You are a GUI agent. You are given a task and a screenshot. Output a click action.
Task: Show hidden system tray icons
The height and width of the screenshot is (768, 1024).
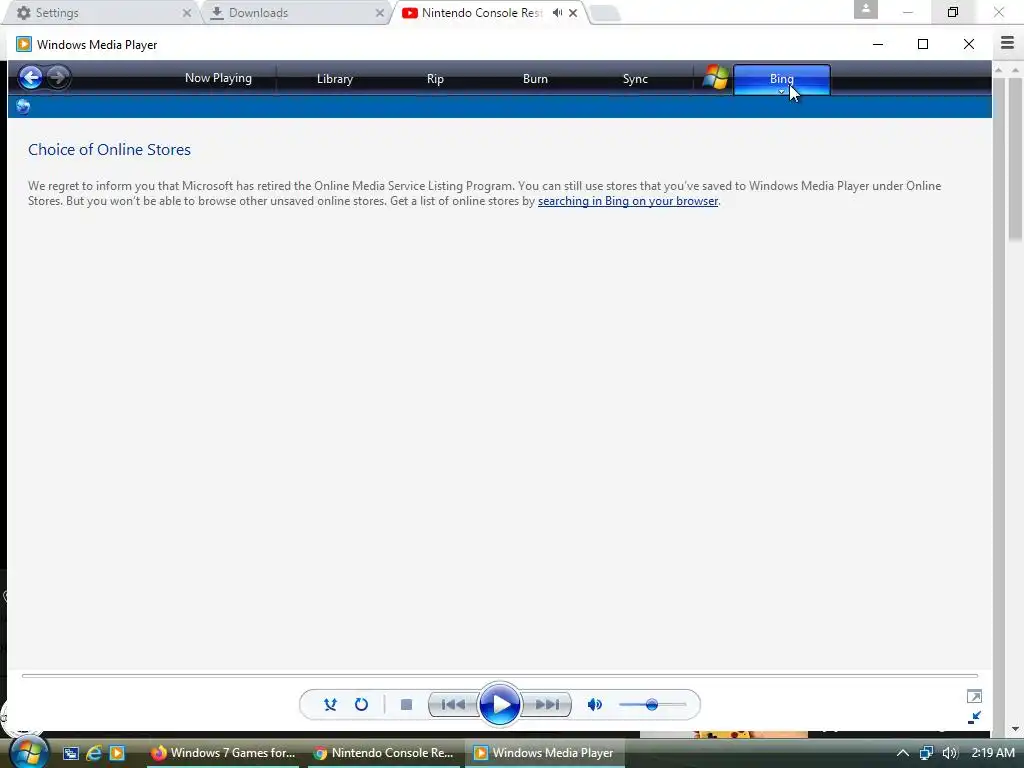coord(903,753)
